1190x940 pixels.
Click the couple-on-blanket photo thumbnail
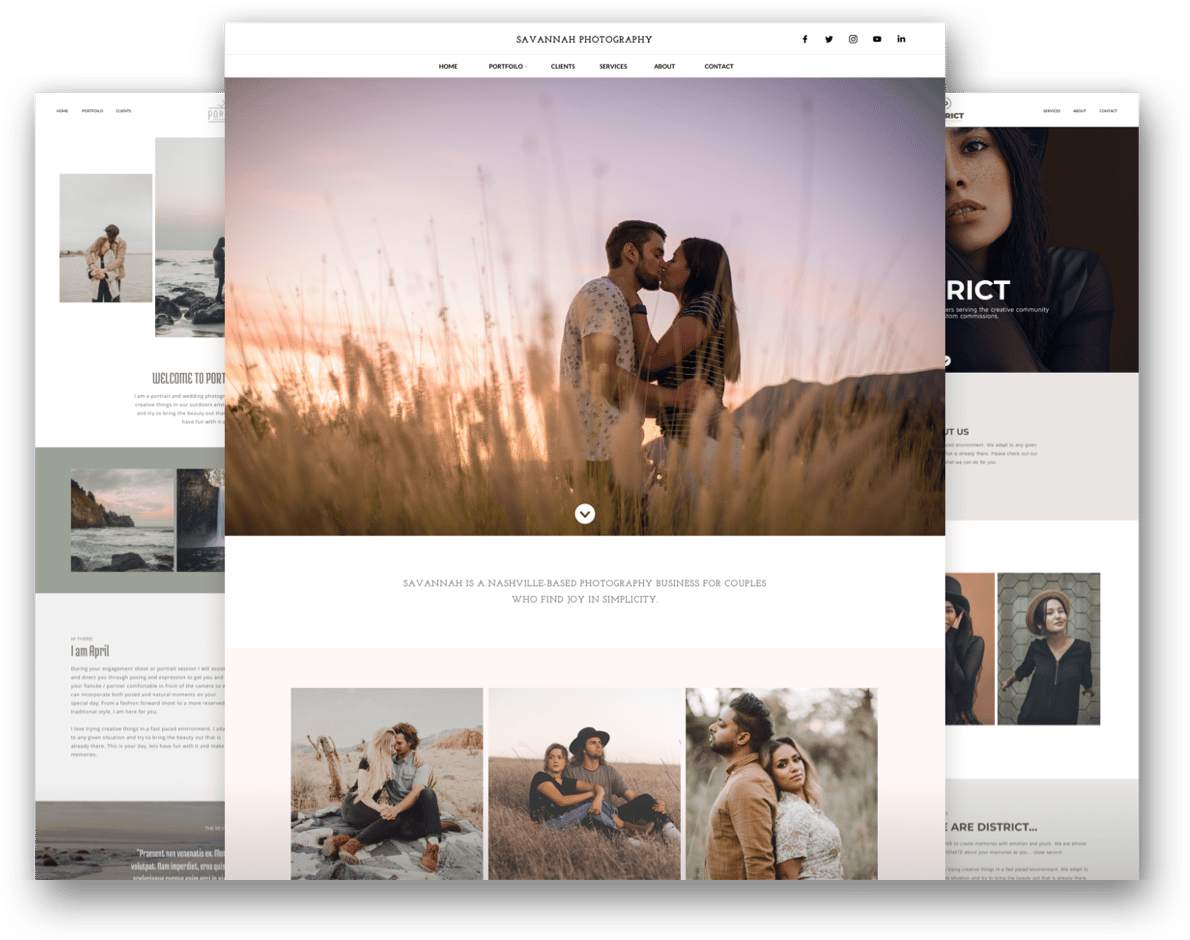point(387,784)
